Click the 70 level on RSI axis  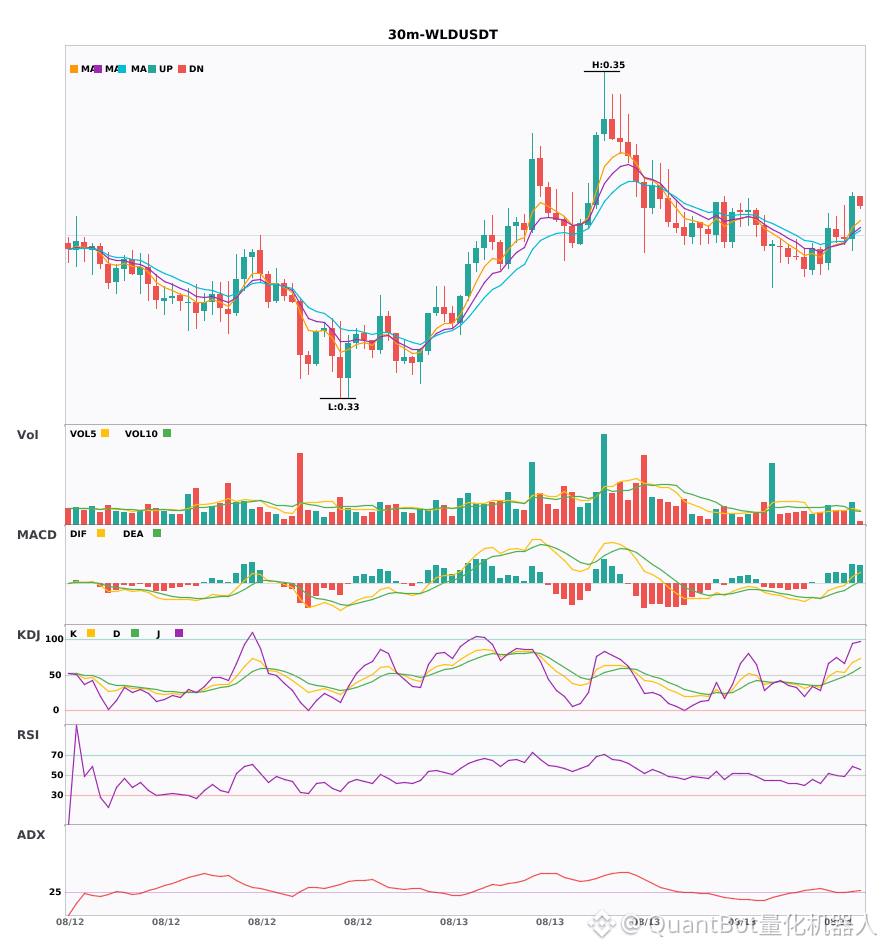point(57,755)
